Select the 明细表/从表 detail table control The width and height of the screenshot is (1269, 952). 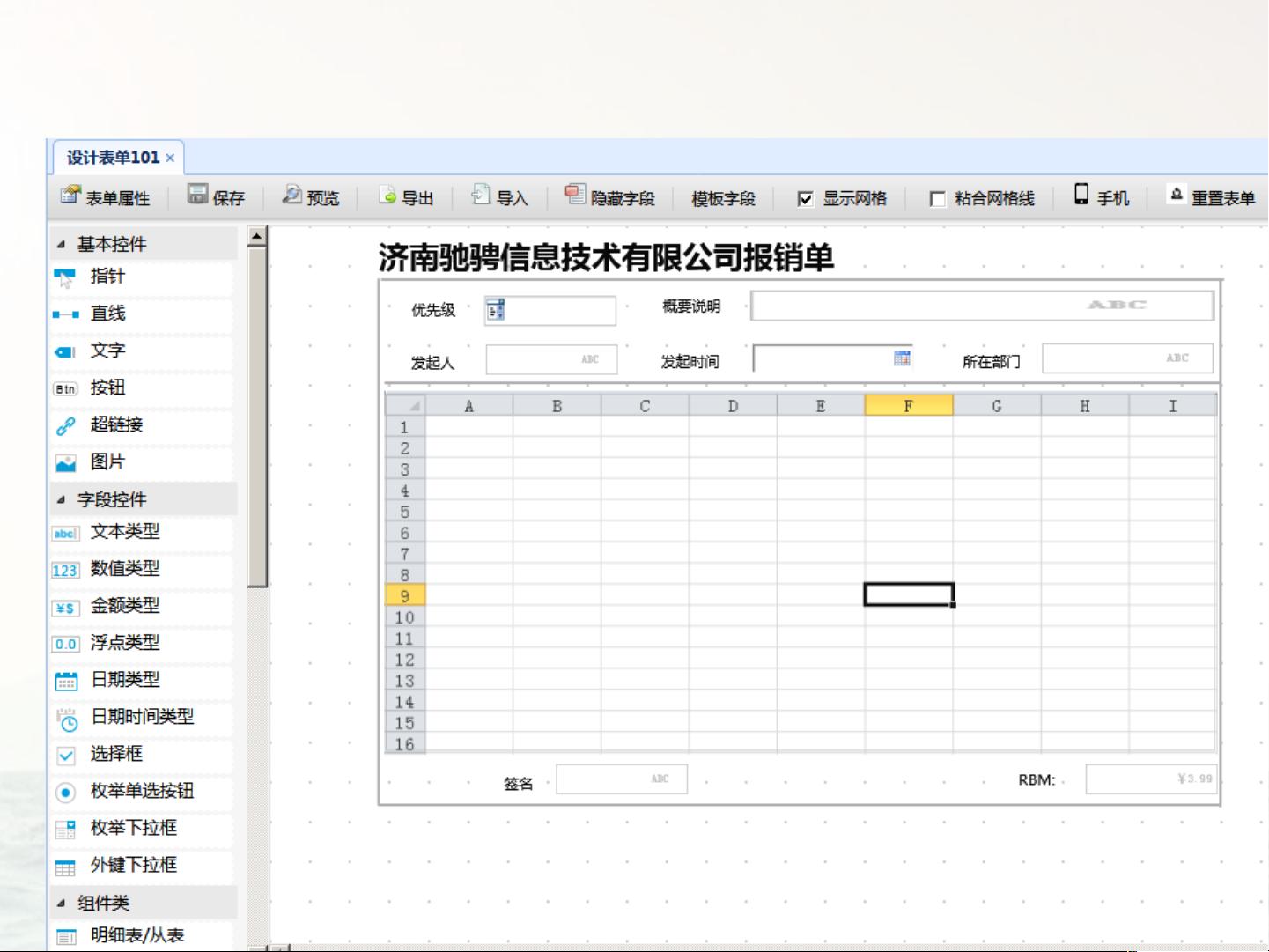pos(143,935)
